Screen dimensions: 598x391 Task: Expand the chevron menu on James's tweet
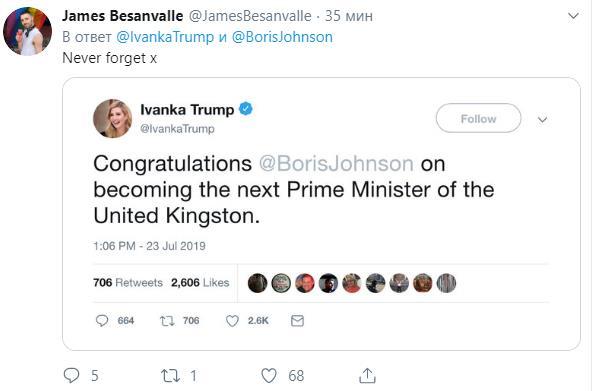tap(574, 16)
